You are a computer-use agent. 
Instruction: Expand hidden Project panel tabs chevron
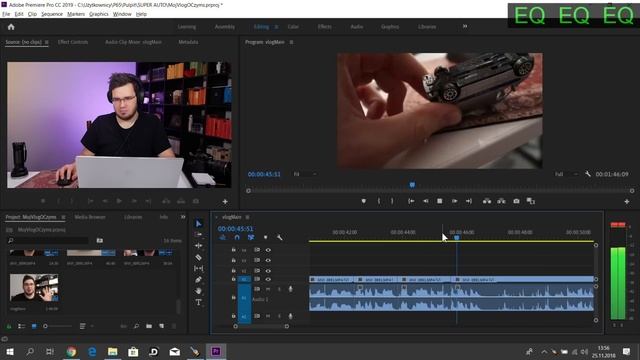tap(183, 217)
